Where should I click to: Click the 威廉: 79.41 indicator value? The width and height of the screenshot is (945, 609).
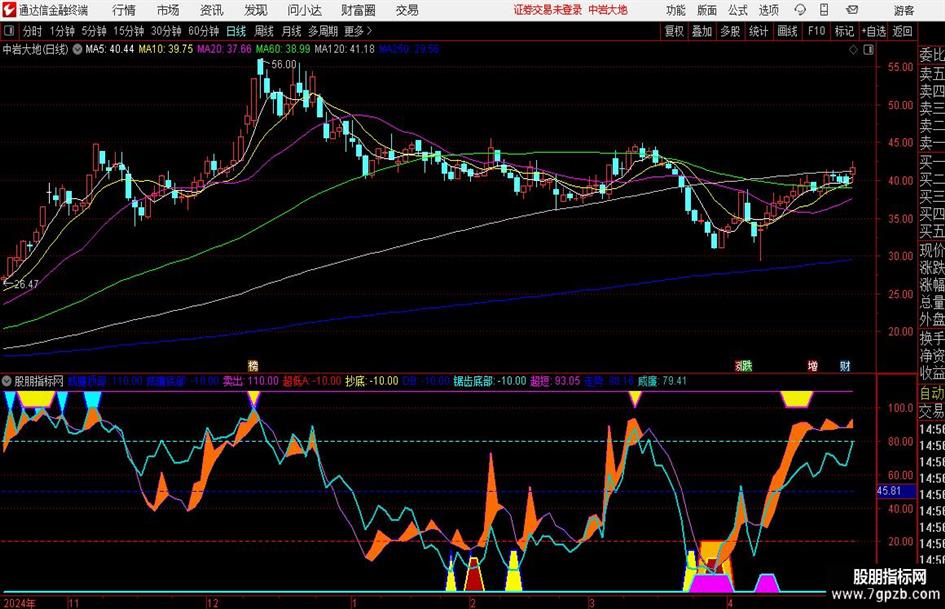[x=662, y=381]
